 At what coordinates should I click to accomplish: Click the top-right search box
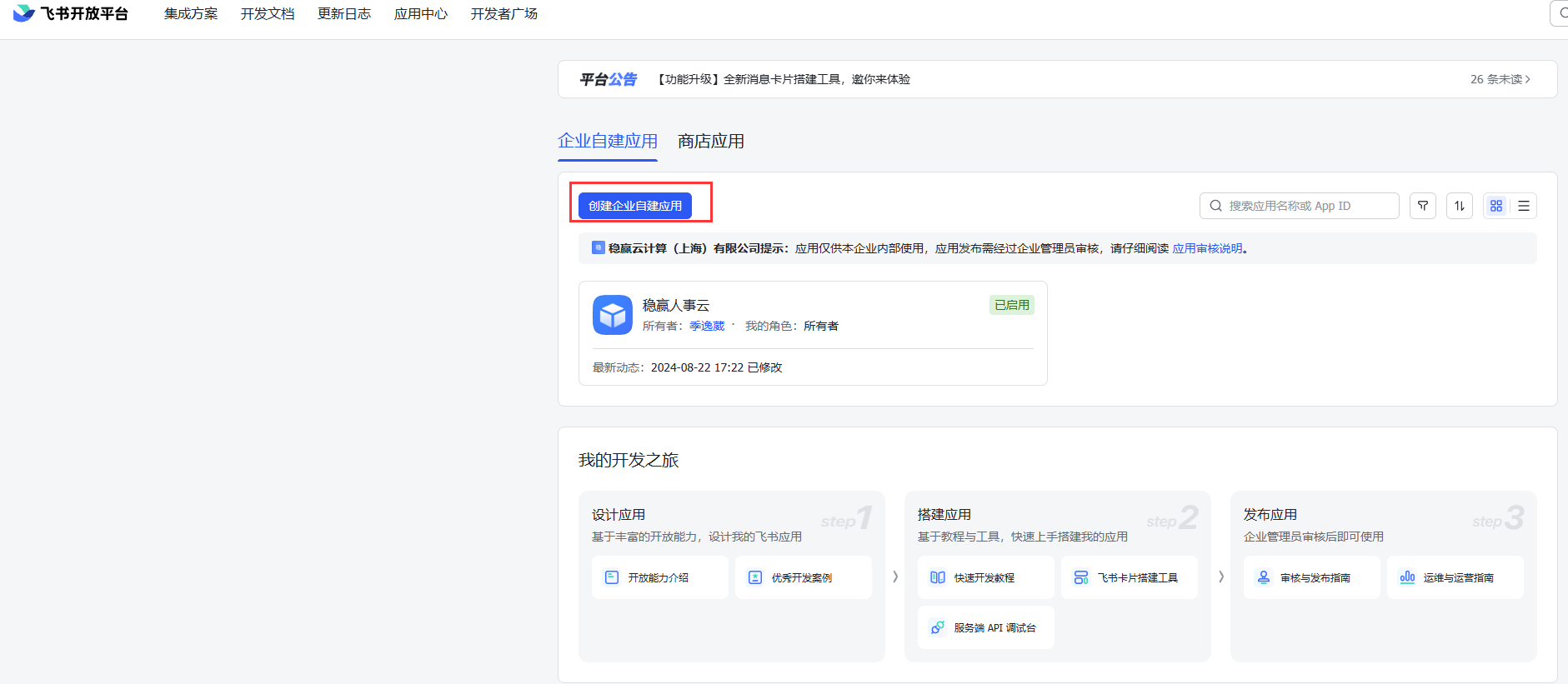pos(1559,13)
